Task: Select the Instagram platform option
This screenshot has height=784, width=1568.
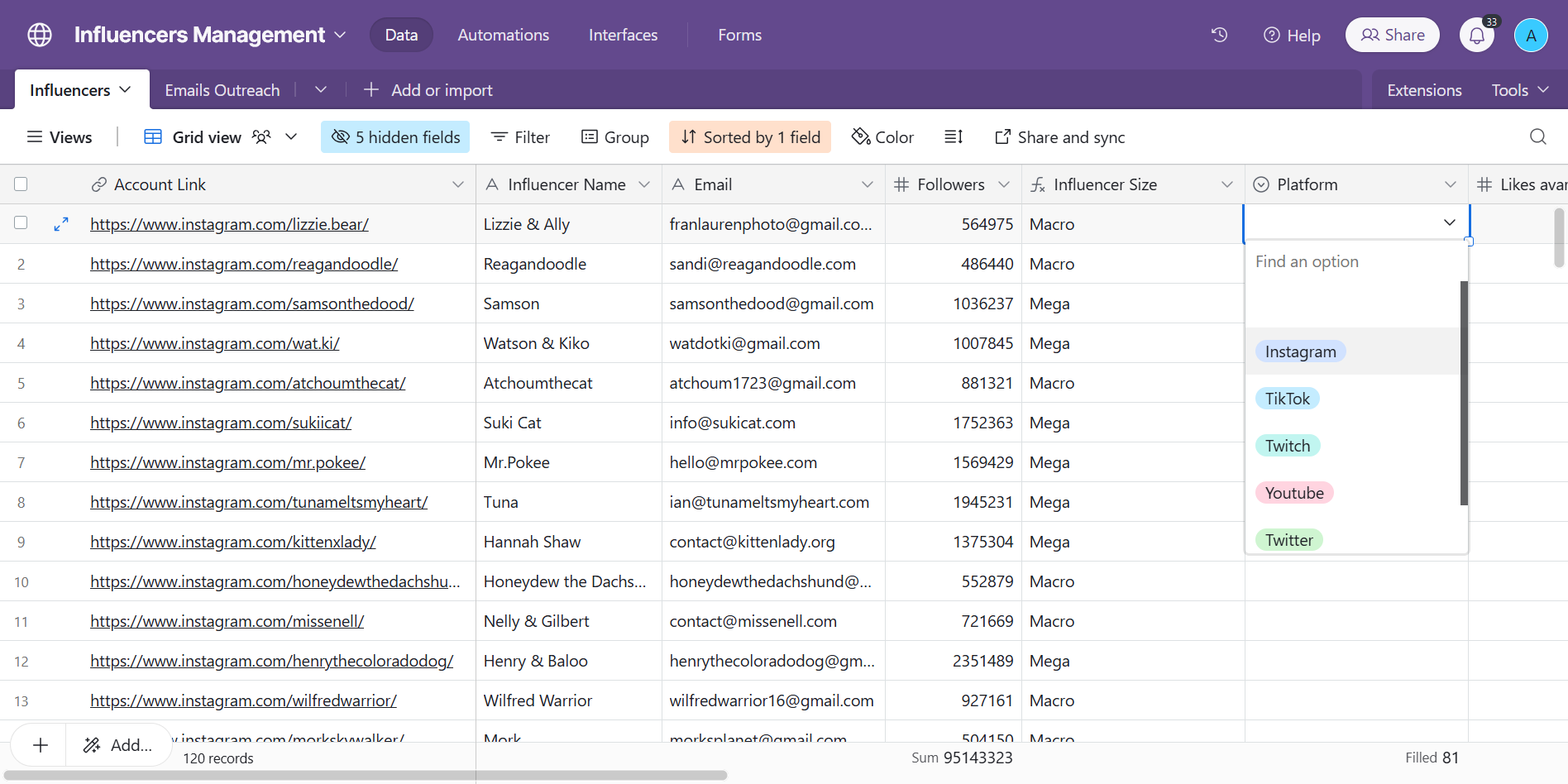Action: click(x=1301, y=351)
